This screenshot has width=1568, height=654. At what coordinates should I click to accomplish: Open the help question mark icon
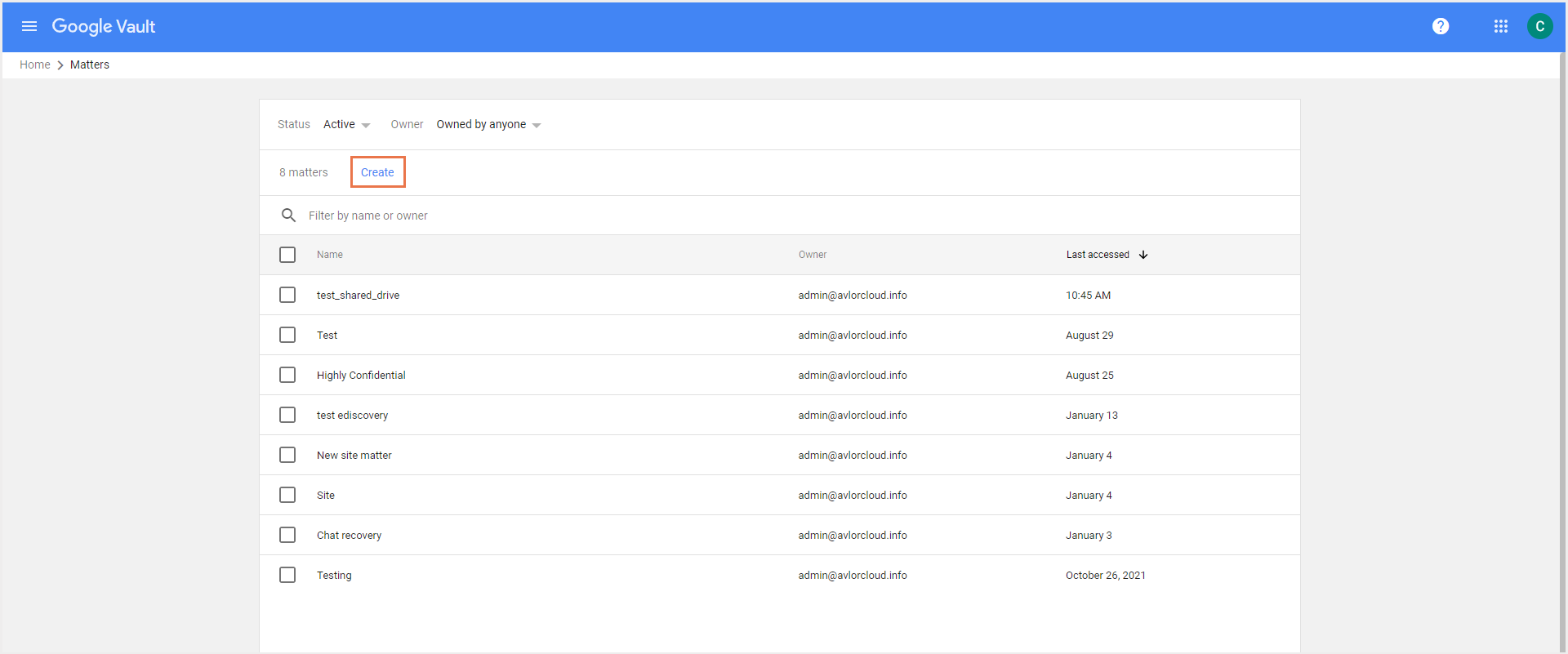pos(1441,26)
